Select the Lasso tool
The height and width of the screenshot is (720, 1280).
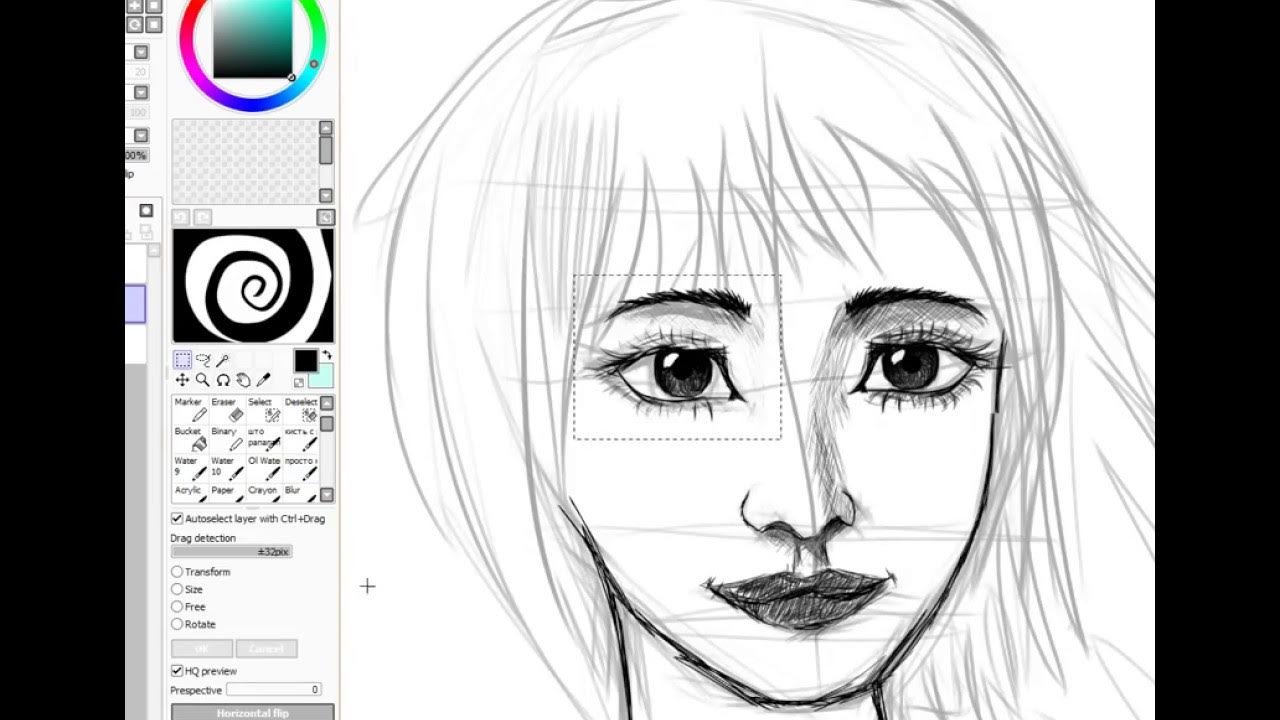point(203,360)
